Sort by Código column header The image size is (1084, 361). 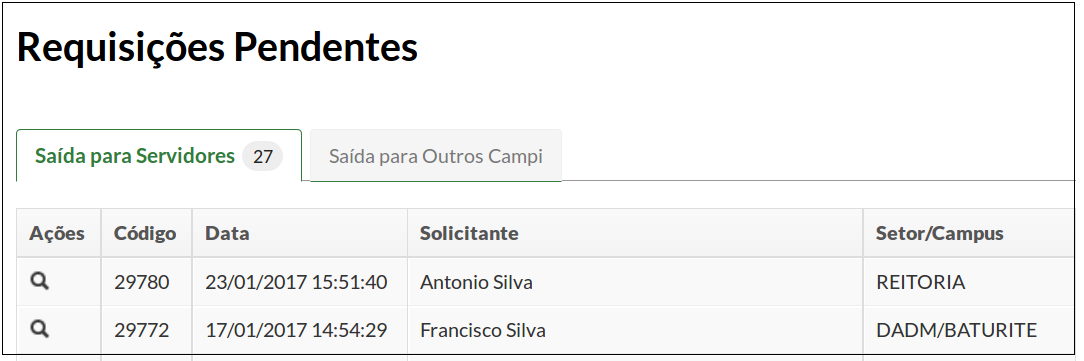click(x=146, y=233)
